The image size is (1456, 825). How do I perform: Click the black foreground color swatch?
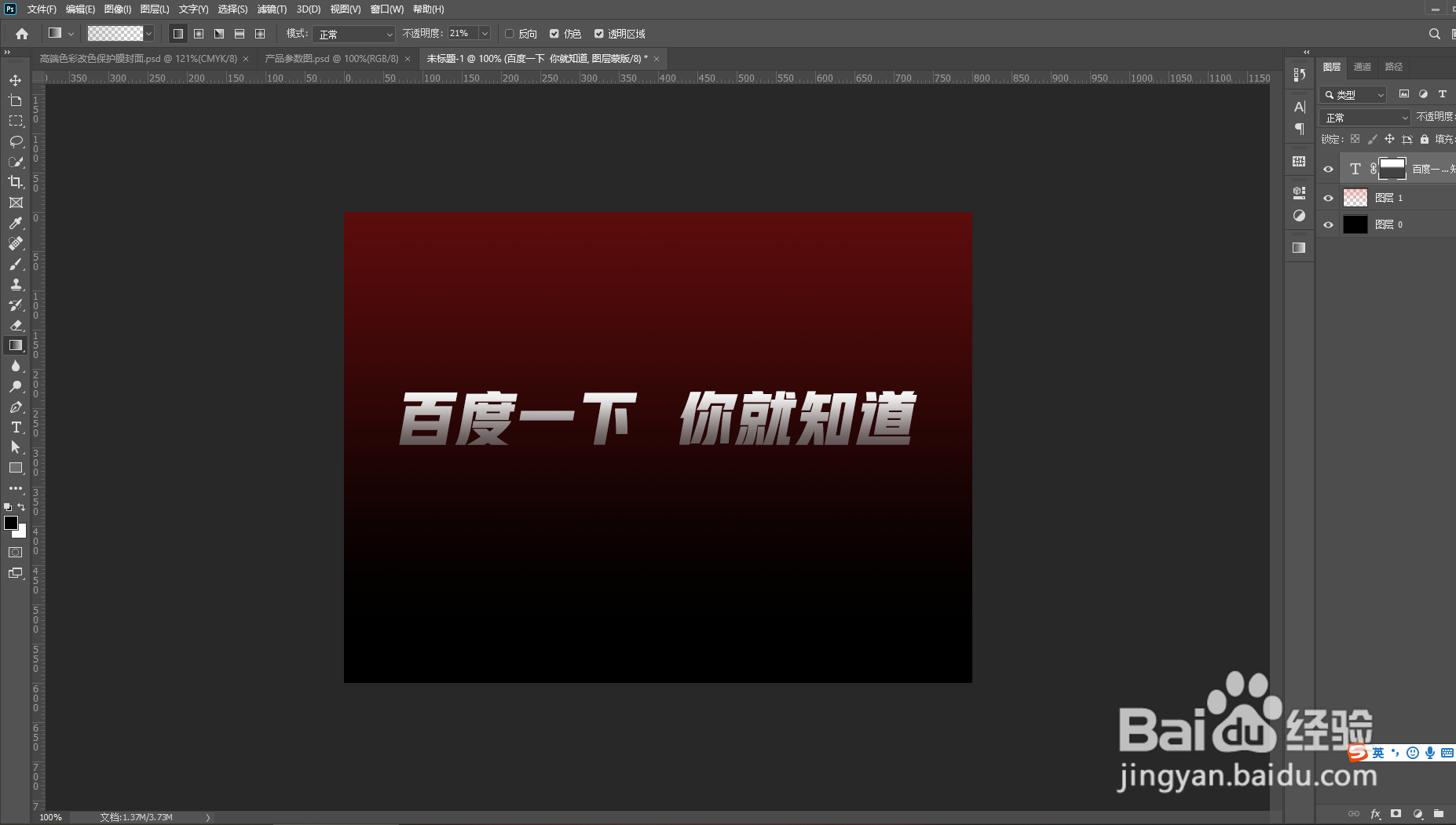pyautogui.click(x=10, y=522)
